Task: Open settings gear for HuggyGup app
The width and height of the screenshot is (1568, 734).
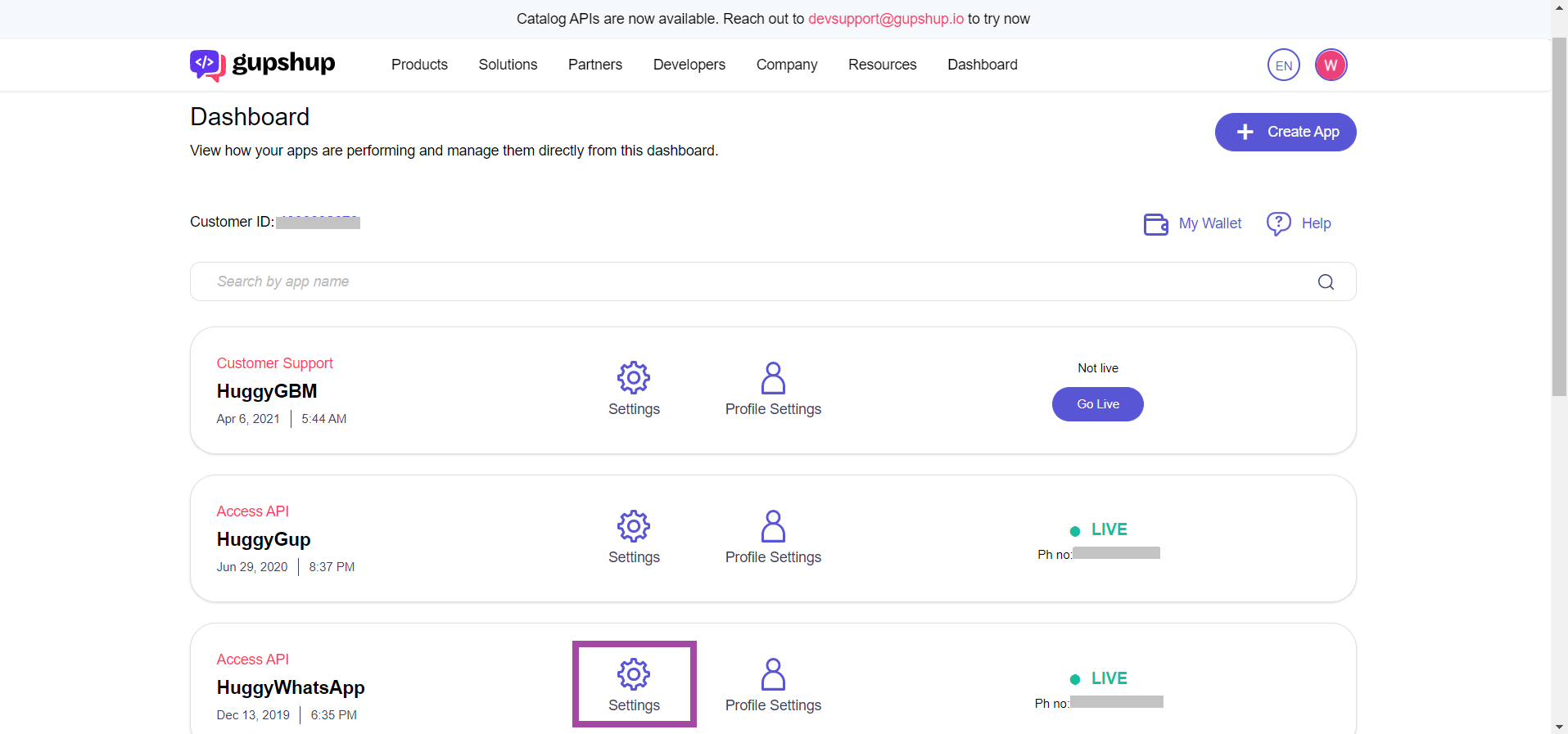Action: click(x=634, y=526)
